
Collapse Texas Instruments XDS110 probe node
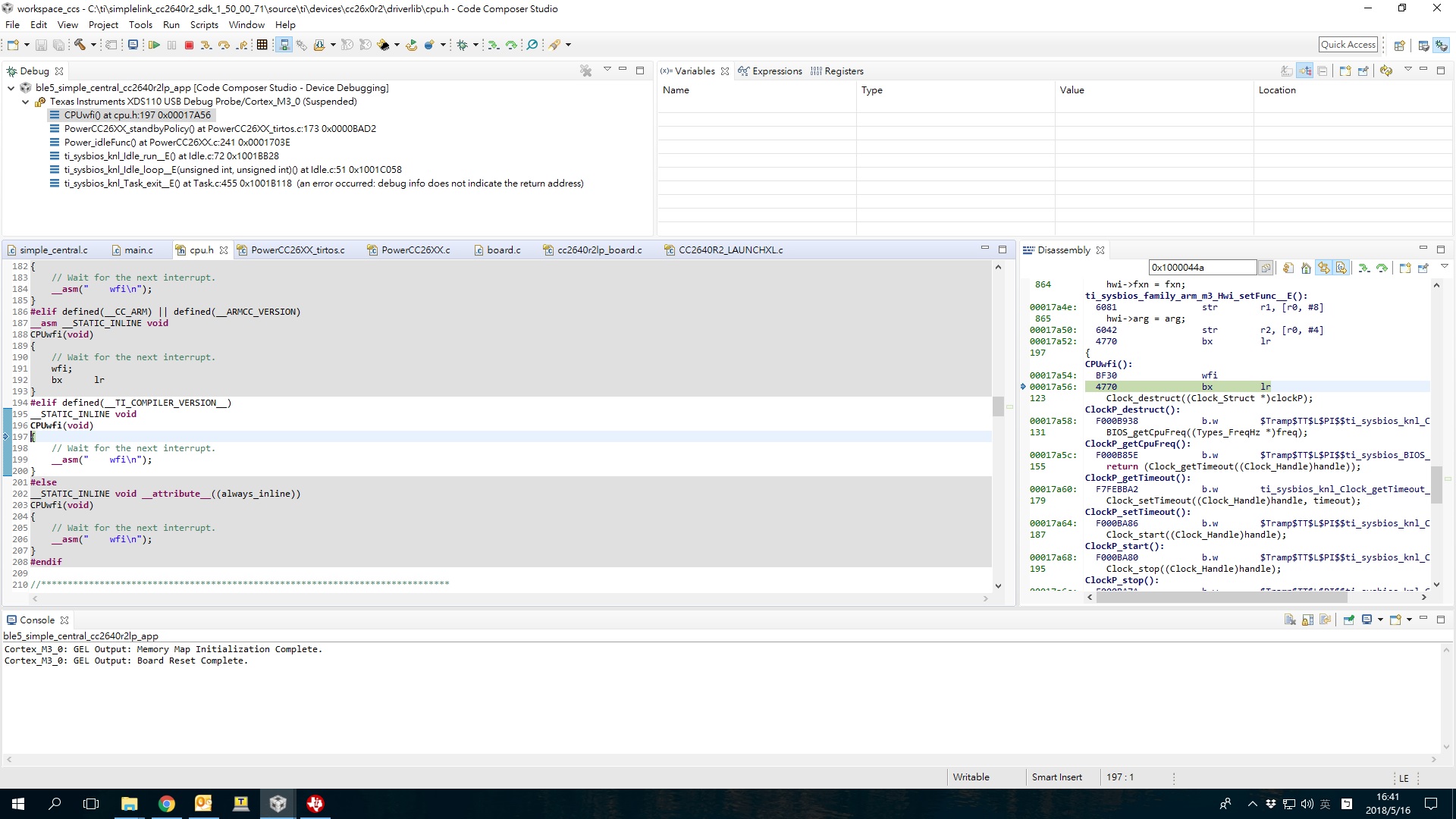26,102
